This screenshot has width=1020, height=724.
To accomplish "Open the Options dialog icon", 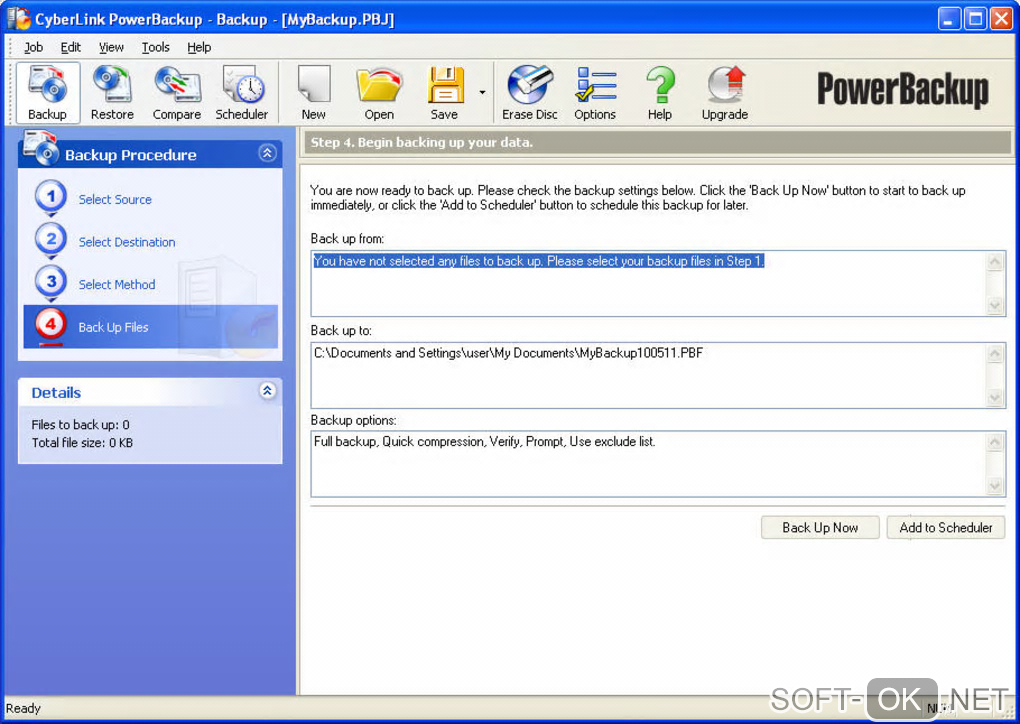I will tap(595, 92).
